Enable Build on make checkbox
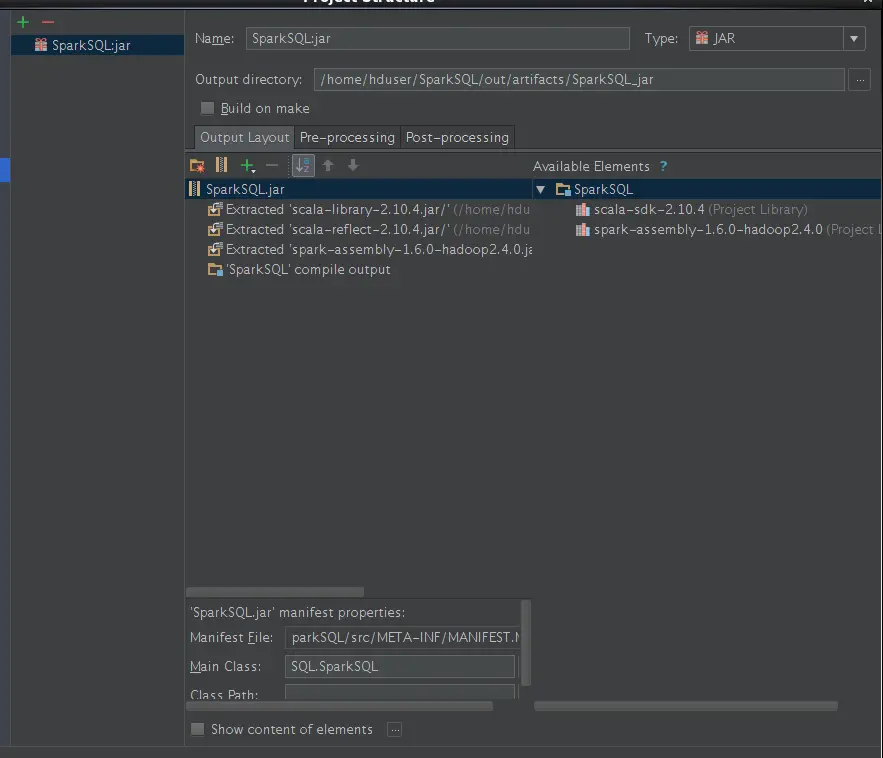Image resolution: width=883 pixels, height=758 pixels. (207, 108)
